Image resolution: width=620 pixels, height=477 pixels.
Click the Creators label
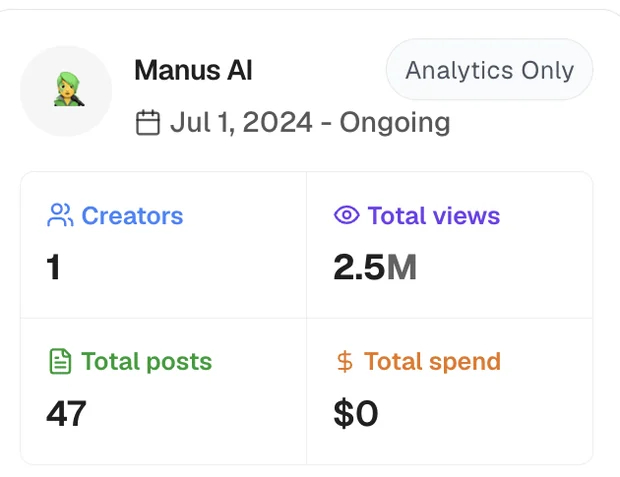tap(132, 216)
